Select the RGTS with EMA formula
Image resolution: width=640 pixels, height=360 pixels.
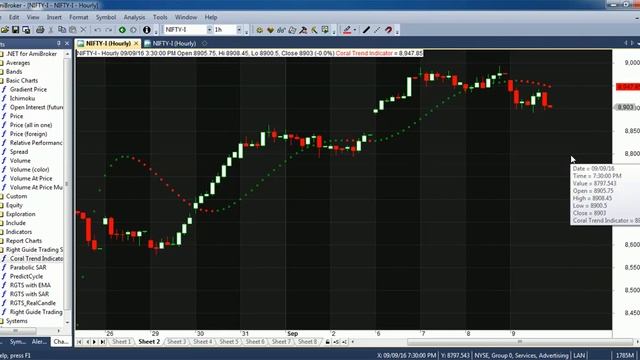30,285
